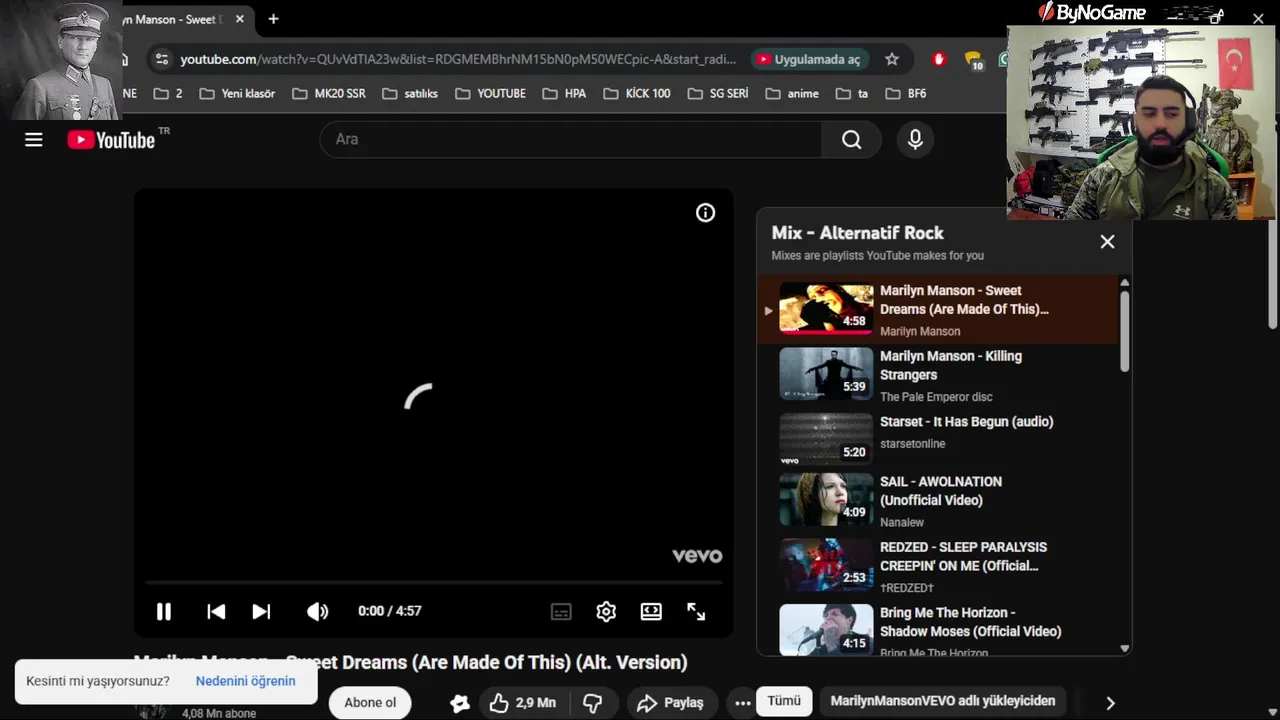Screen dimensions: 1280x720
Task: Open the HPA bookmark folder
Action: (564, 93)
